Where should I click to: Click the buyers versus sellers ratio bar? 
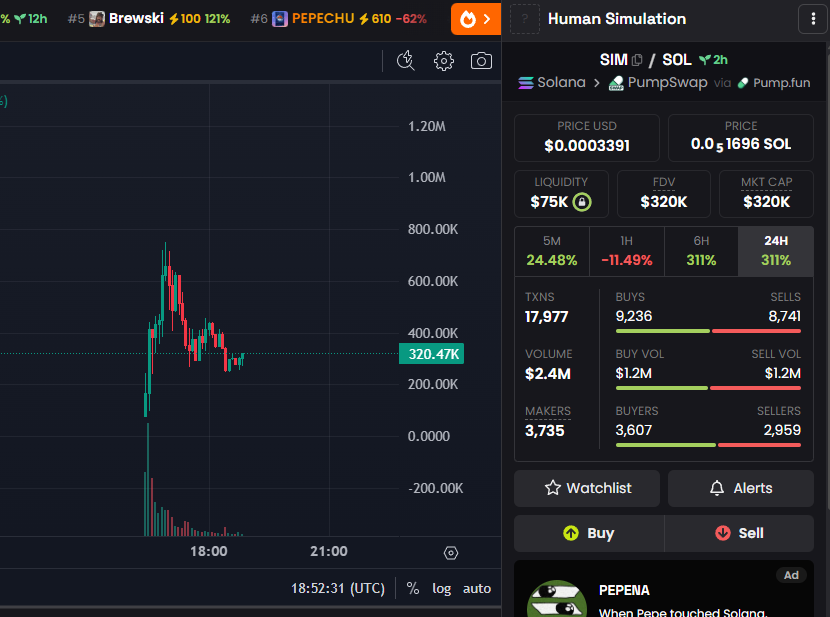[708, 445]
